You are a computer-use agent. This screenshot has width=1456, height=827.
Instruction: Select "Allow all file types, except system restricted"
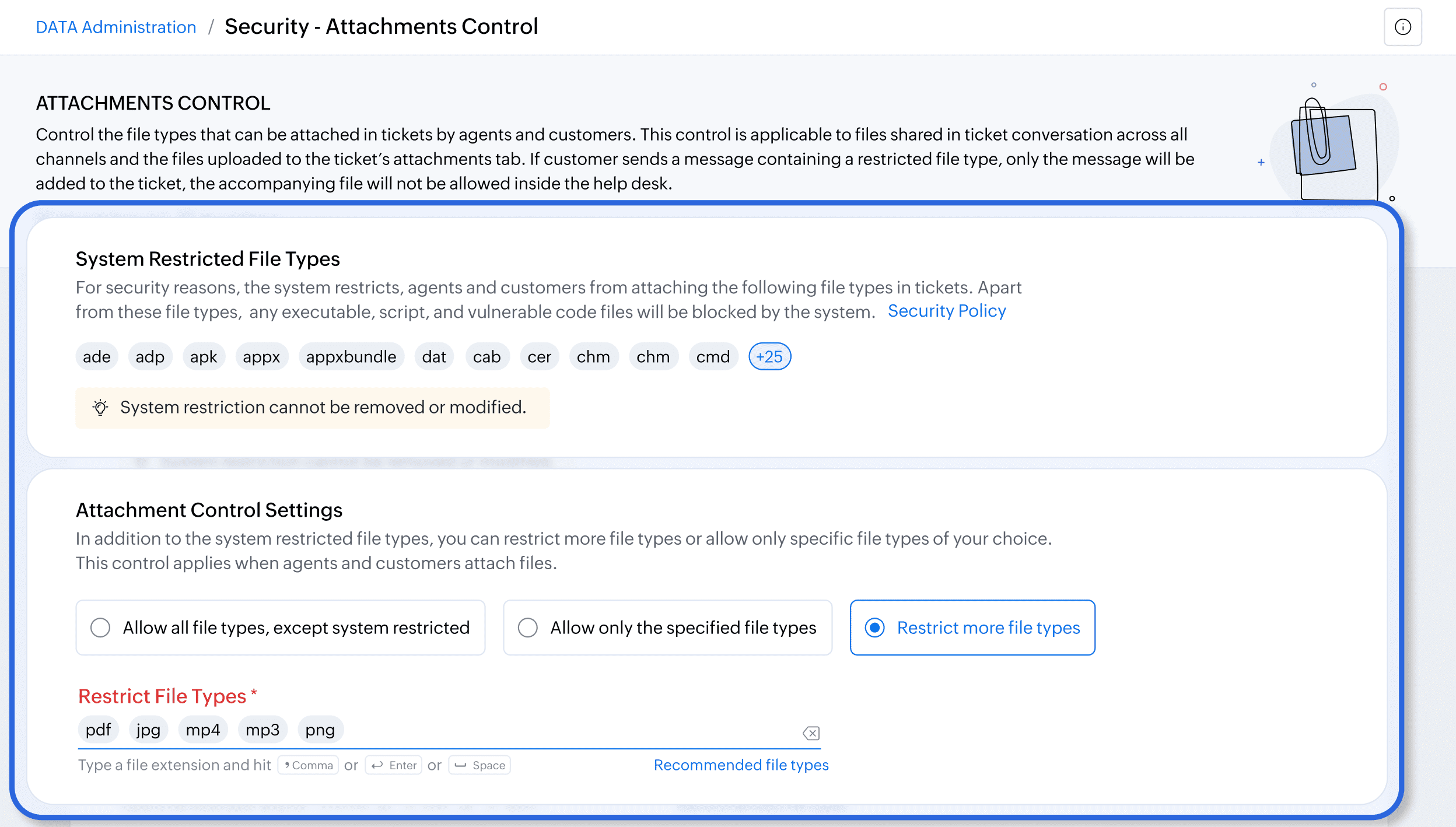coord(100,628)
